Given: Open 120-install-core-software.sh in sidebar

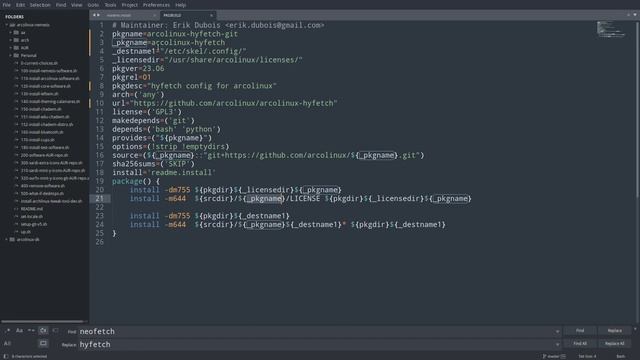Looking at the screenshot, I should coord(45,86).
